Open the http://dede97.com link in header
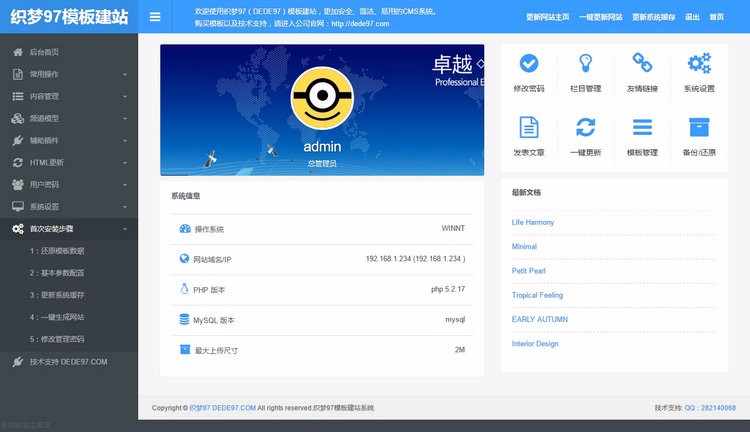Viewport: 750px width, 432px height. 360,23
